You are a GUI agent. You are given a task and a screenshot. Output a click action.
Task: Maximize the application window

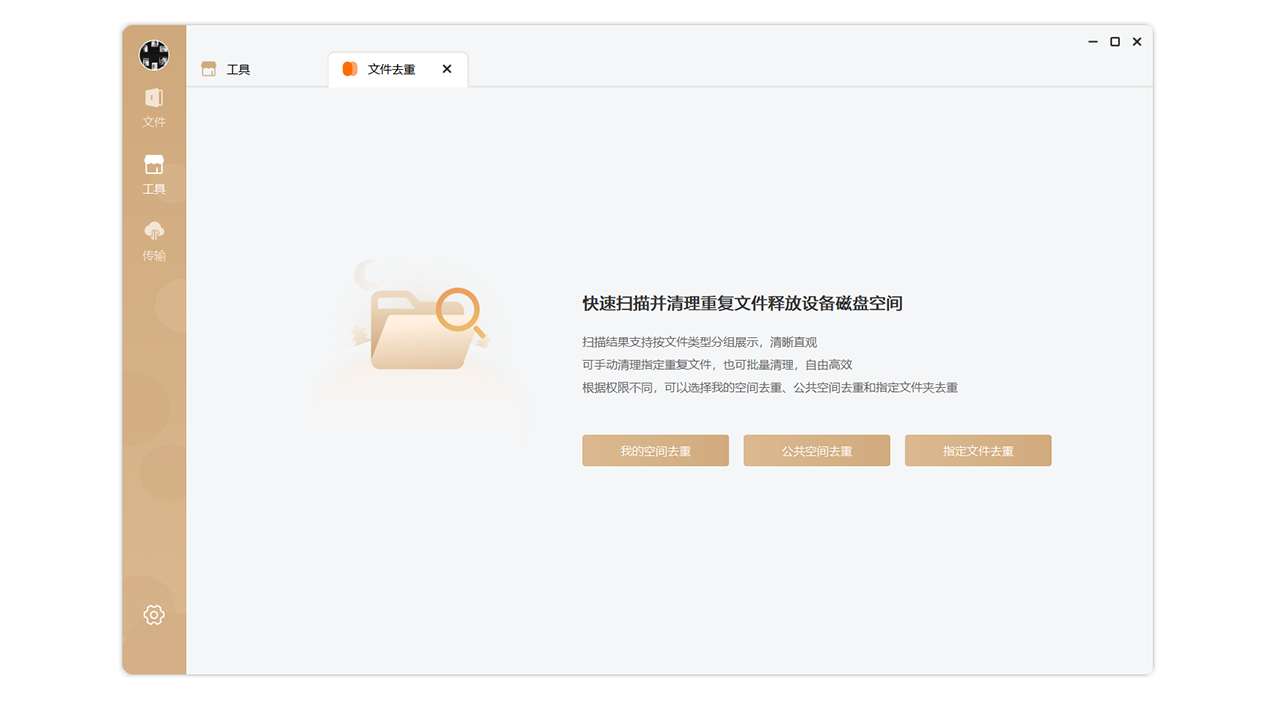coord(1114,42)
